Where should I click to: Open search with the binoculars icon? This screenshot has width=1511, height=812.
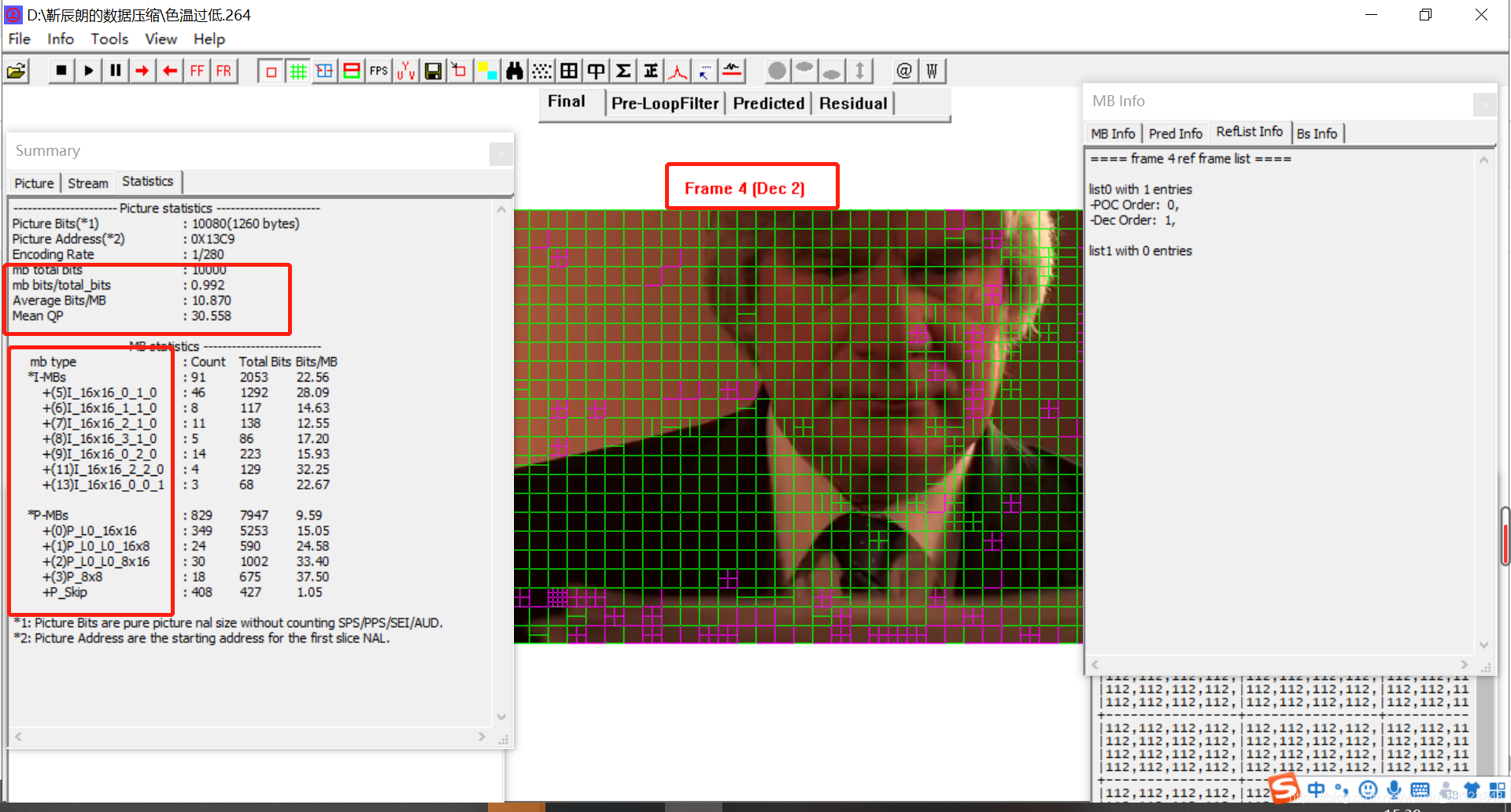[515, 72]
